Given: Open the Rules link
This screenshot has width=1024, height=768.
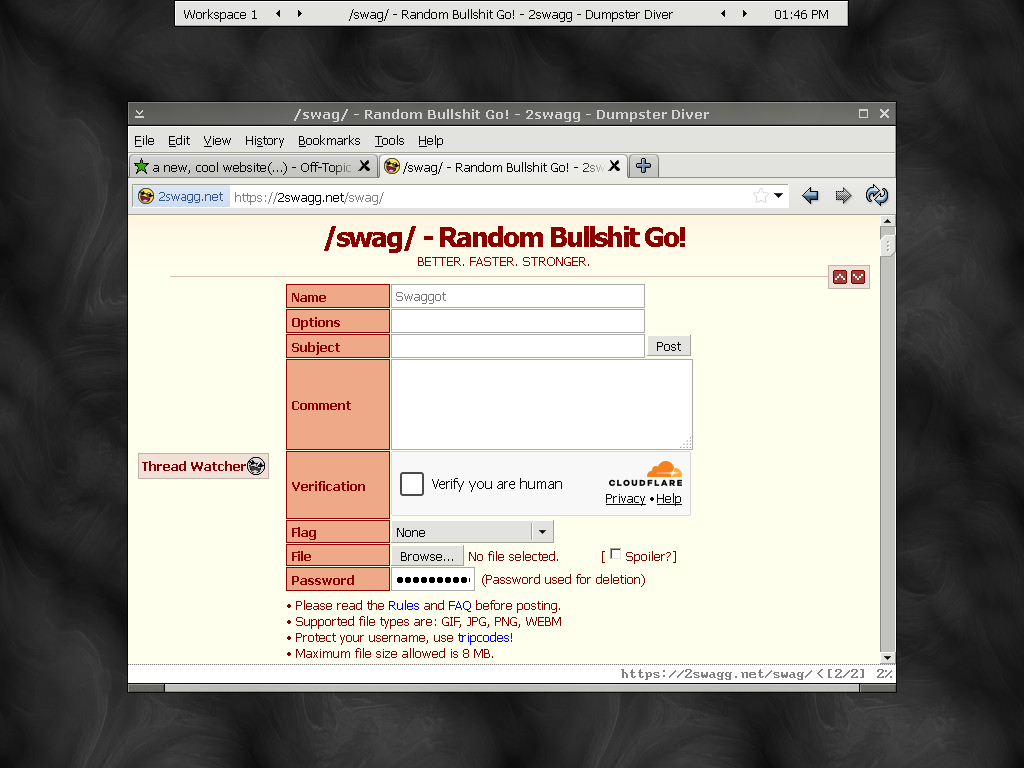Looking at the screenshot, I should pos(404,605).
